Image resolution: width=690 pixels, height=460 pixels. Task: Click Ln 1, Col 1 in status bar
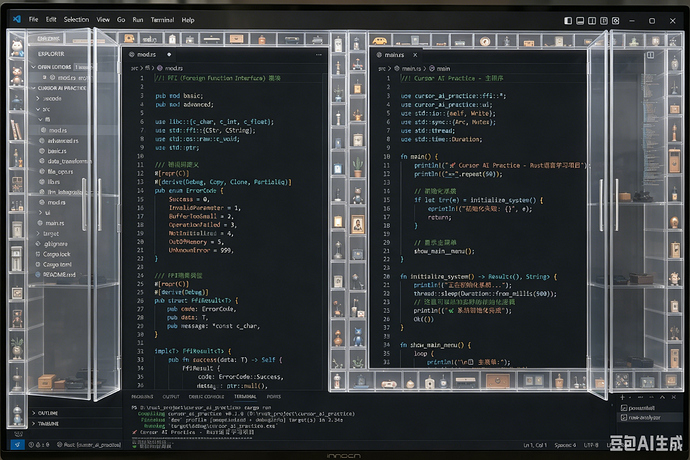click(x=535, y=445)
